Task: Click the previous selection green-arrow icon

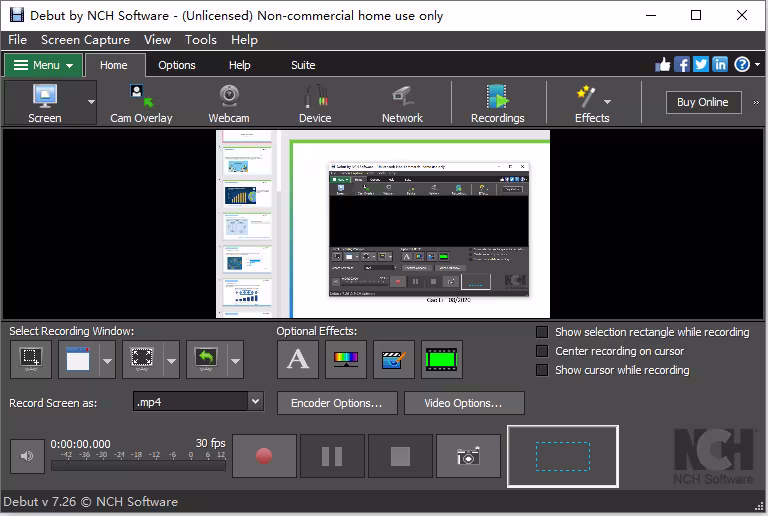Action: click(206, 360)
